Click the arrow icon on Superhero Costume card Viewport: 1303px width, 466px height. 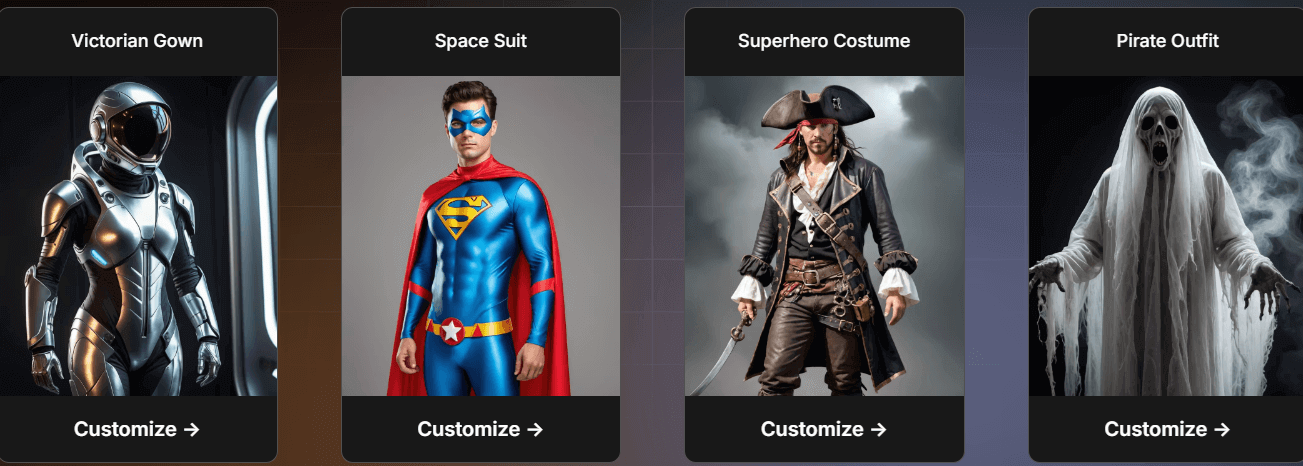coord(878,429)
